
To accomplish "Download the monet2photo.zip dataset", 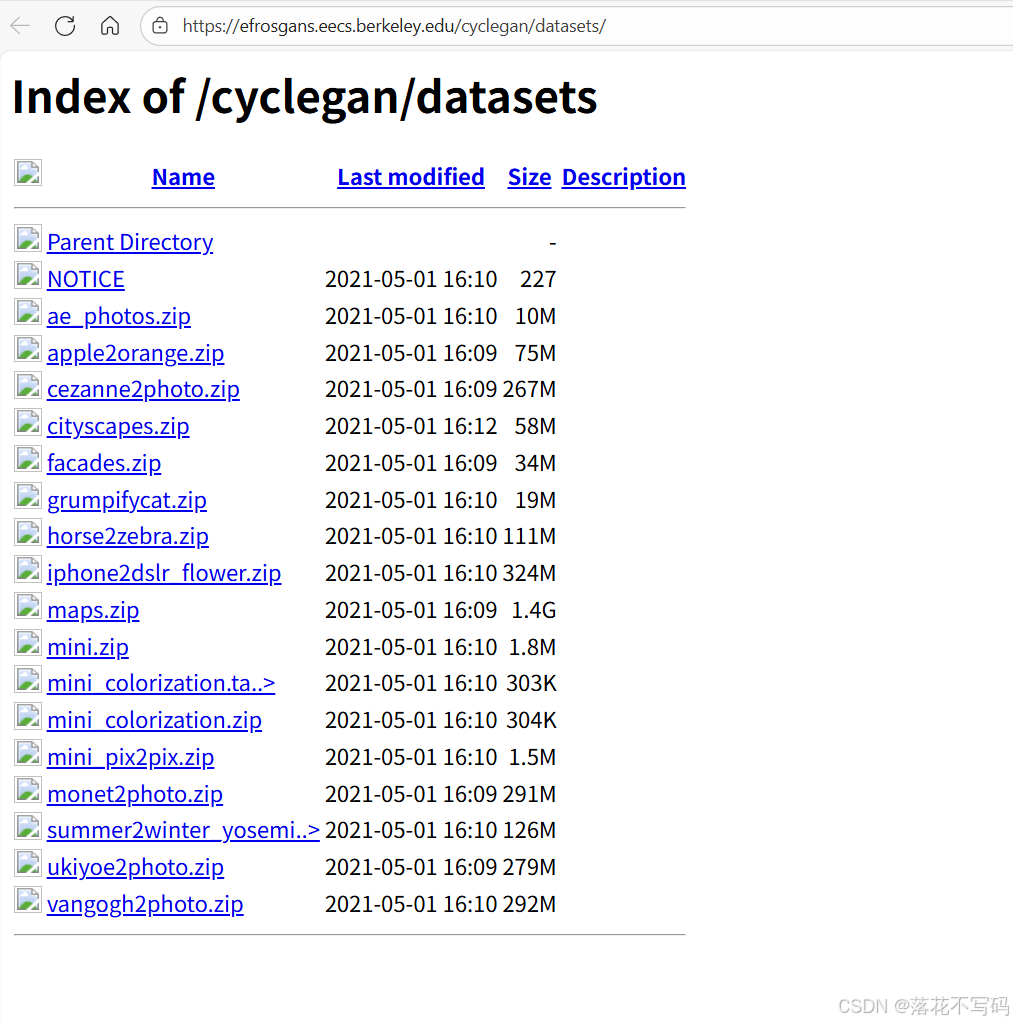I will [x=135, y=793].
